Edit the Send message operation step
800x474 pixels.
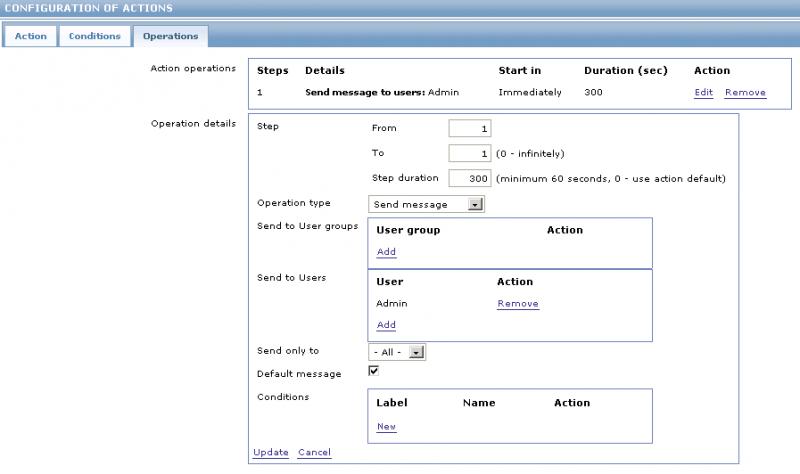tap(704, 93)
